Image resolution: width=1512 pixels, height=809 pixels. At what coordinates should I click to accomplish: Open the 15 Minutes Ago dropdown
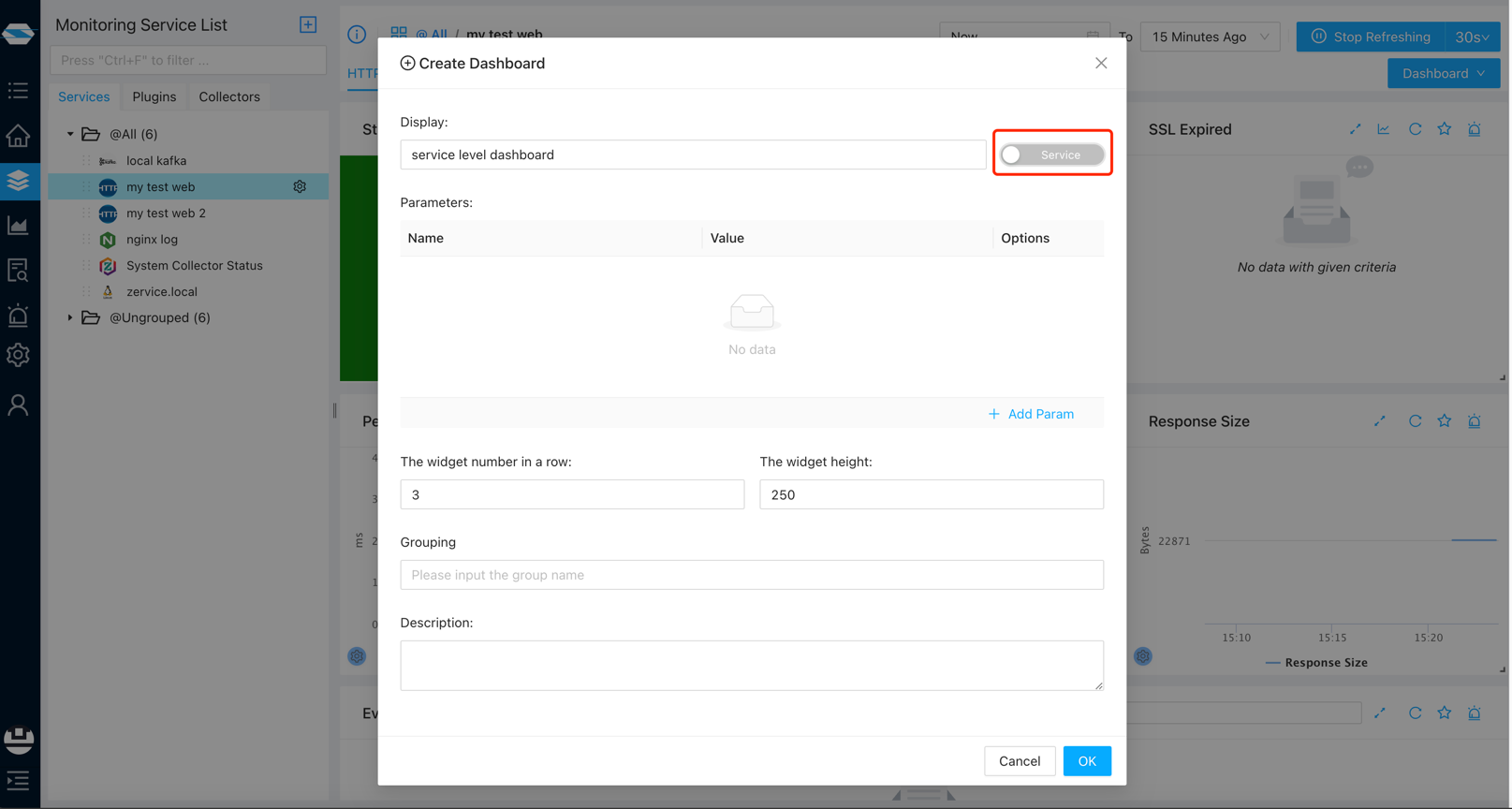[1210, 37]
